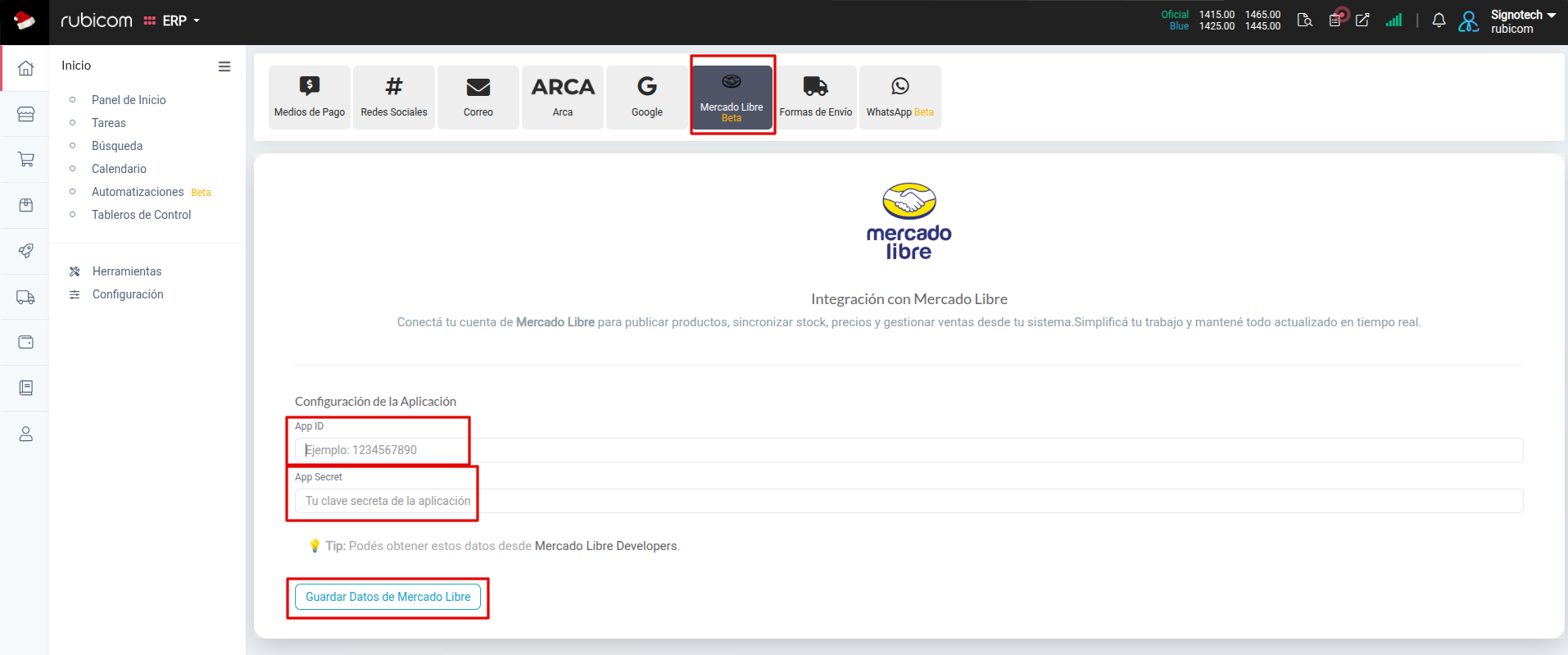Click the wallet icon in sidebar

[25, 342]
